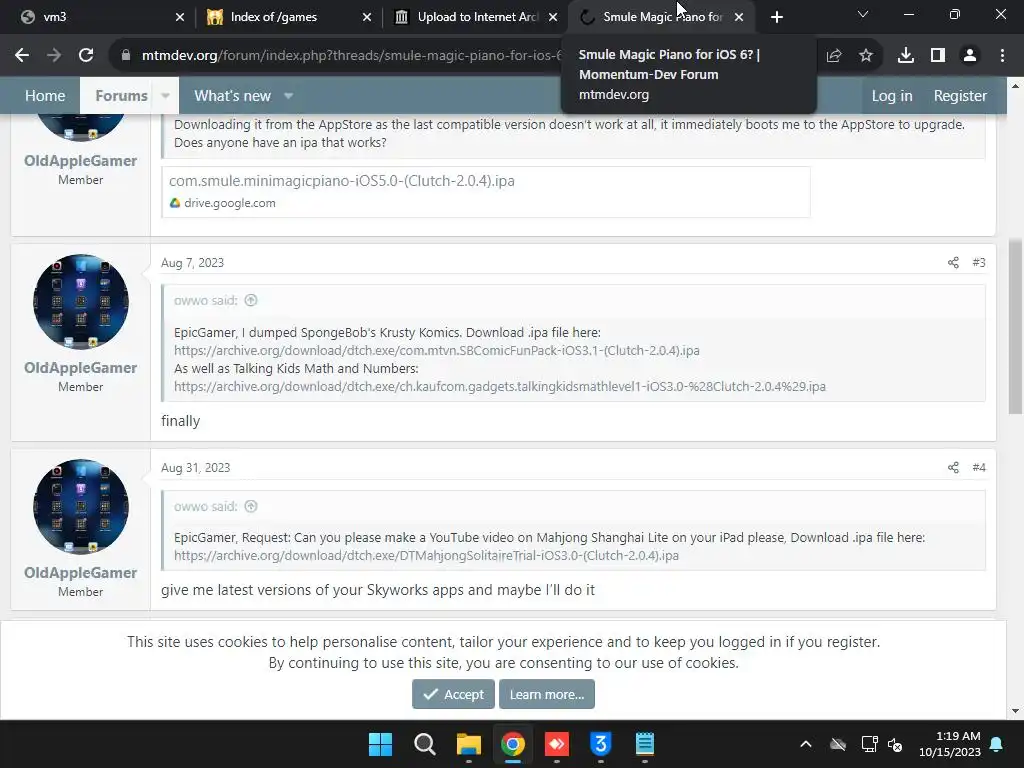Open permalink for post #4
1024x768 pixels.
(979, 468)
